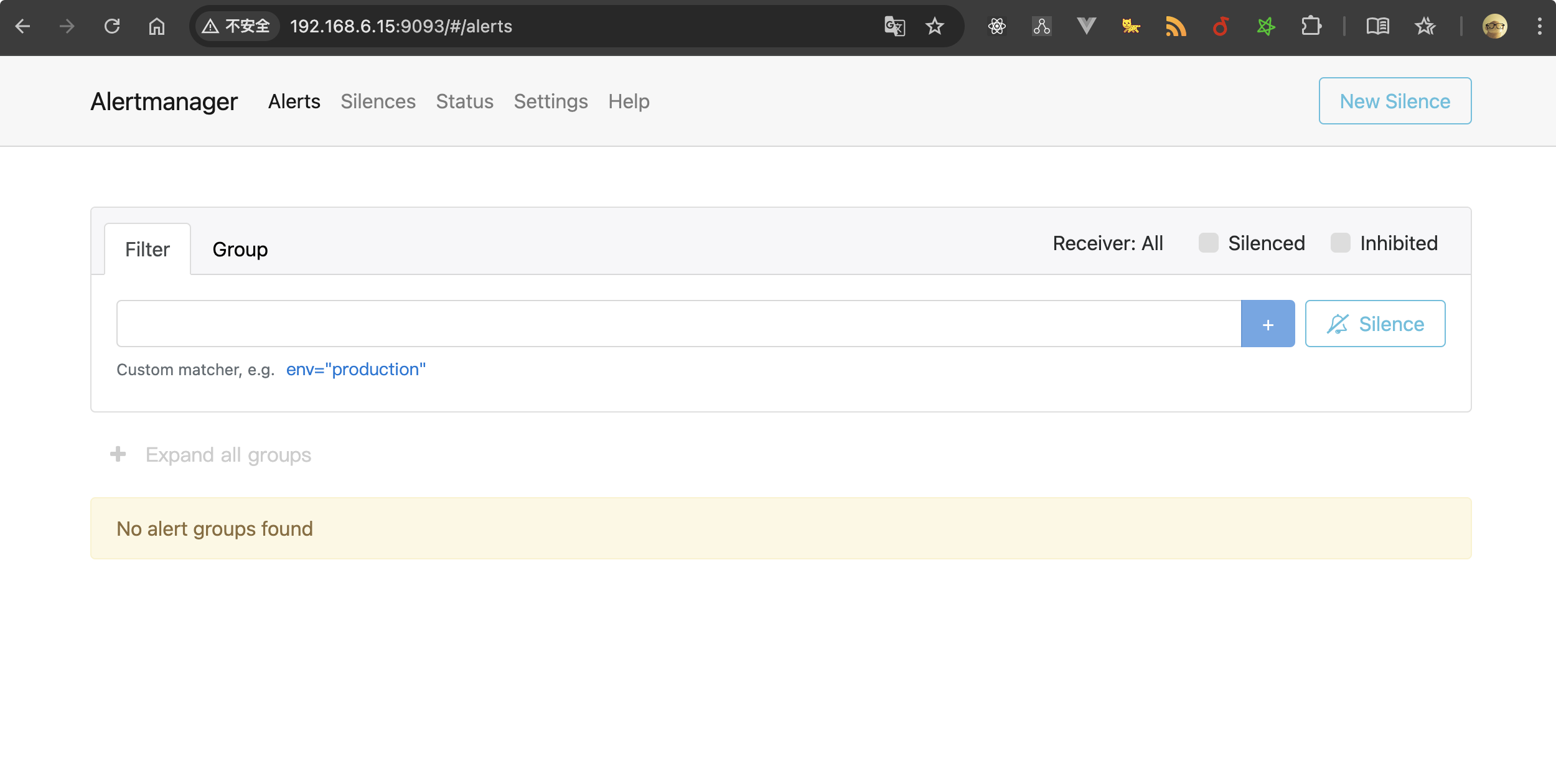Click the green star extension icon
Screen dimensions: 1556x784
pos(1266,26)
